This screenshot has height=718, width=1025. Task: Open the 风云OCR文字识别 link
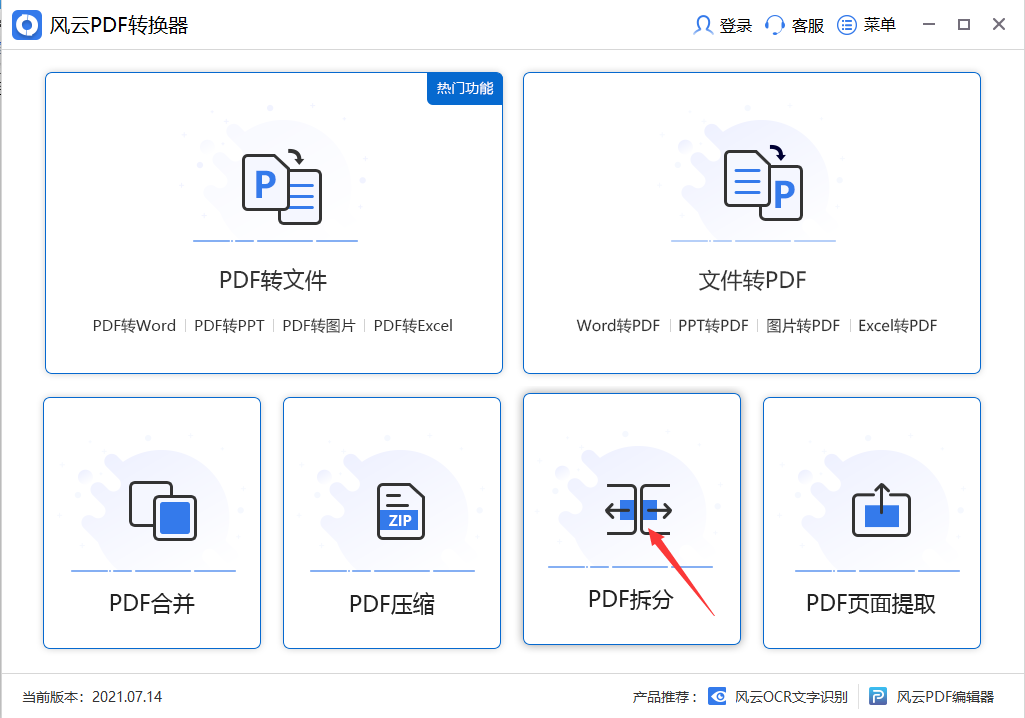792,697
